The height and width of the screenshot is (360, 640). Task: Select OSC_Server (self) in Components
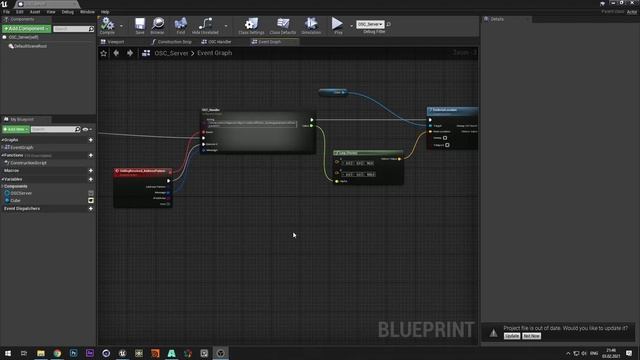(x=23, y=37)
